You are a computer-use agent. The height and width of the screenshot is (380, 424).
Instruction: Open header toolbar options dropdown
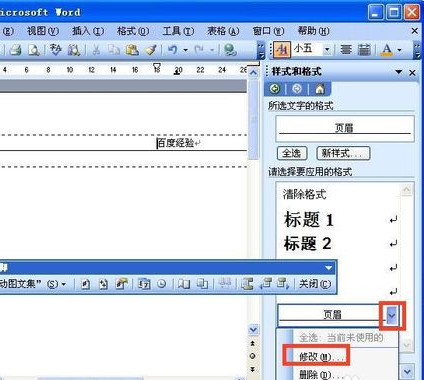329,268
